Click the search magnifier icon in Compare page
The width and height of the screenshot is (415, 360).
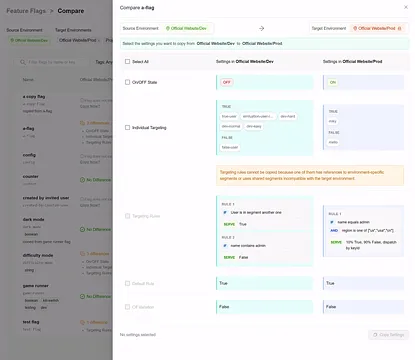point(23,62)
